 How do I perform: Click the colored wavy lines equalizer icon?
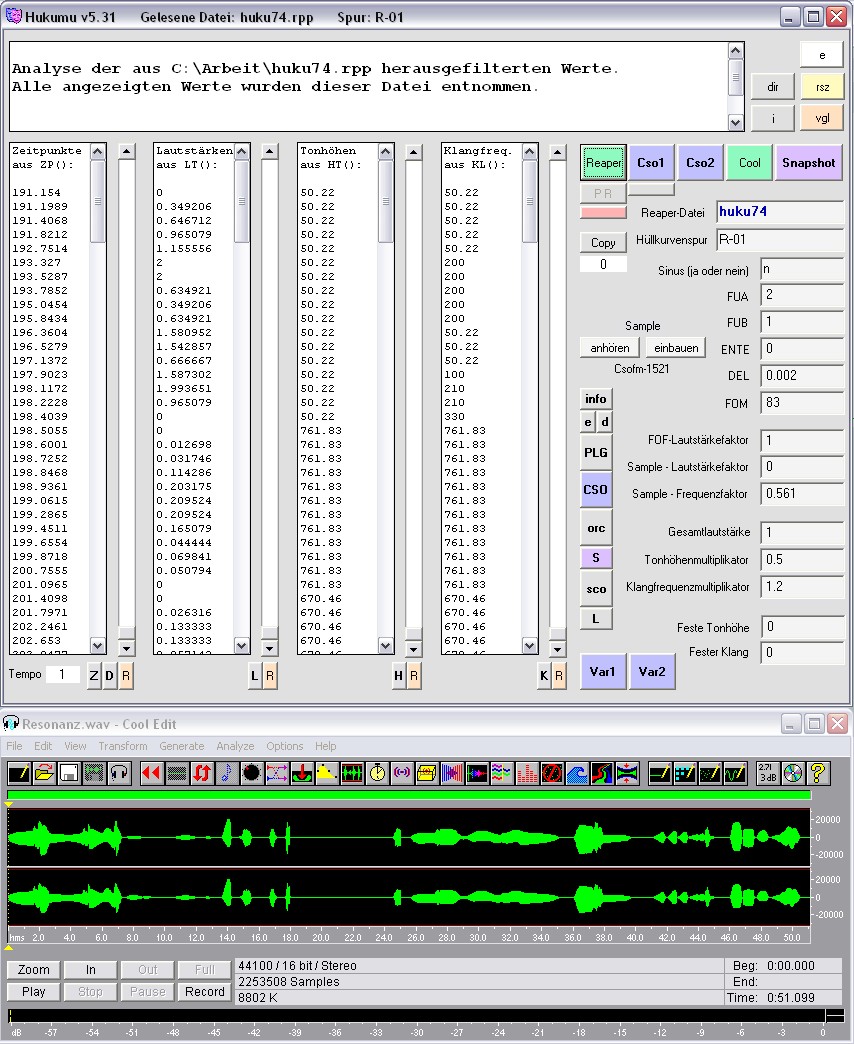click(502, 773)
